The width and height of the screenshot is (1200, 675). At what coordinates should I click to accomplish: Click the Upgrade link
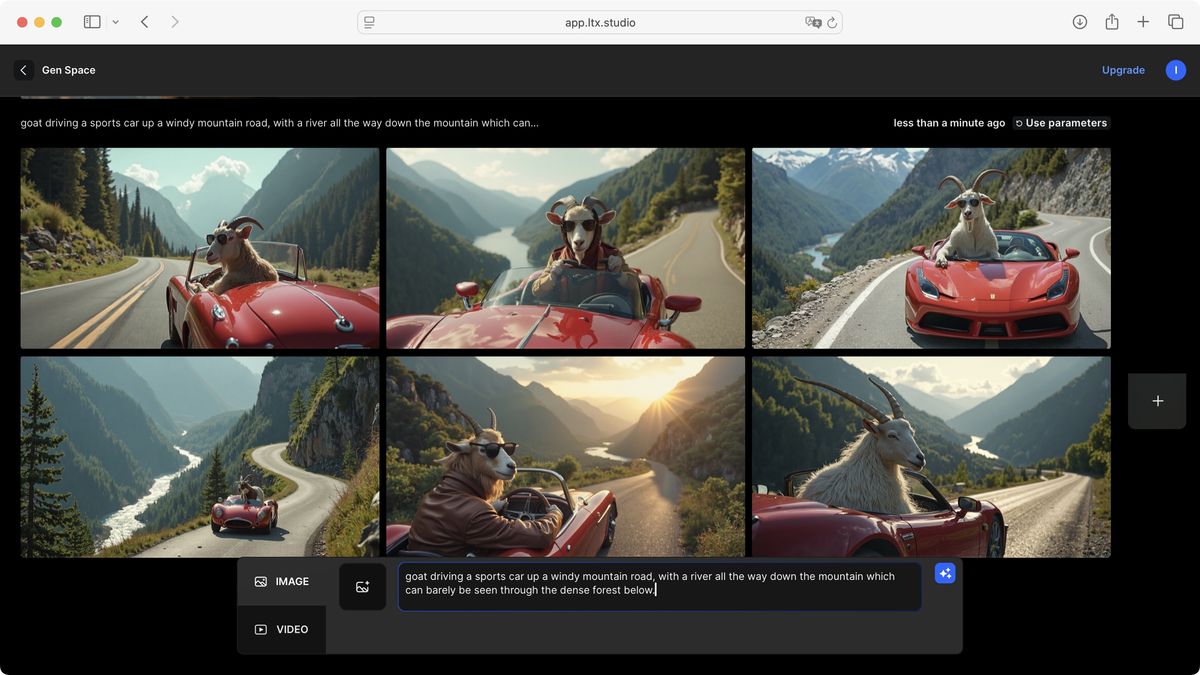pos(1123,70)
